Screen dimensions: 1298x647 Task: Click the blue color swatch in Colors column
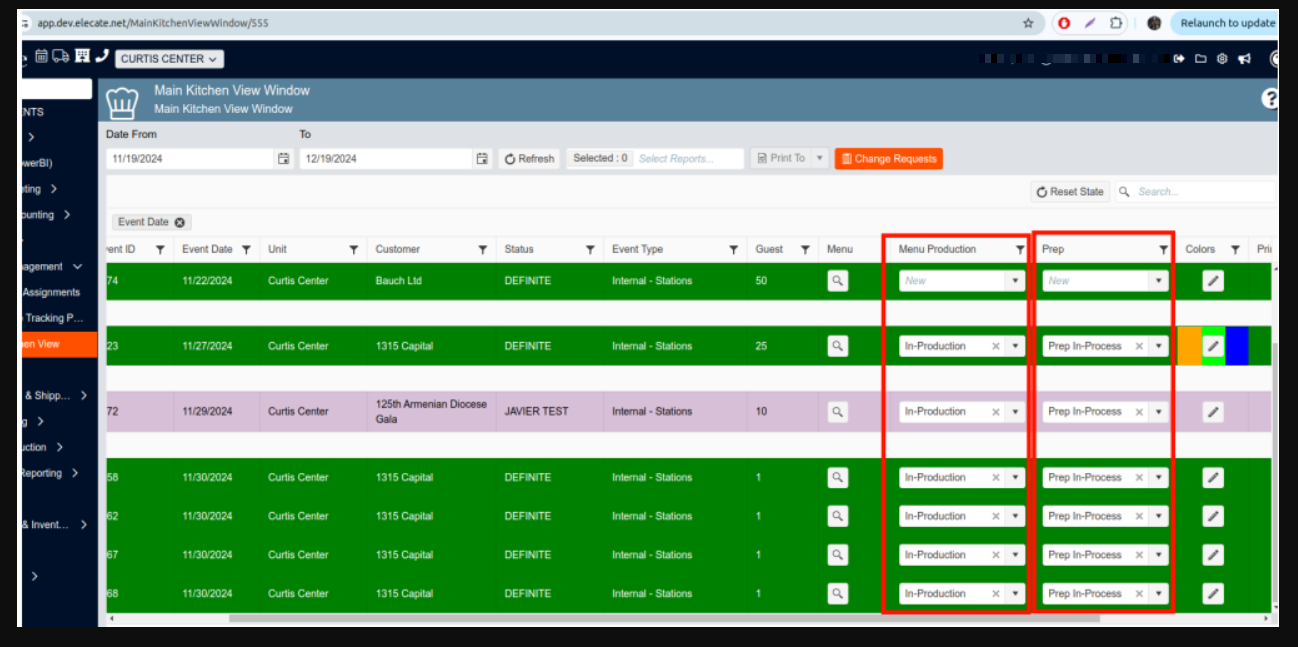pyautogui.click(x=1236, y=346)
